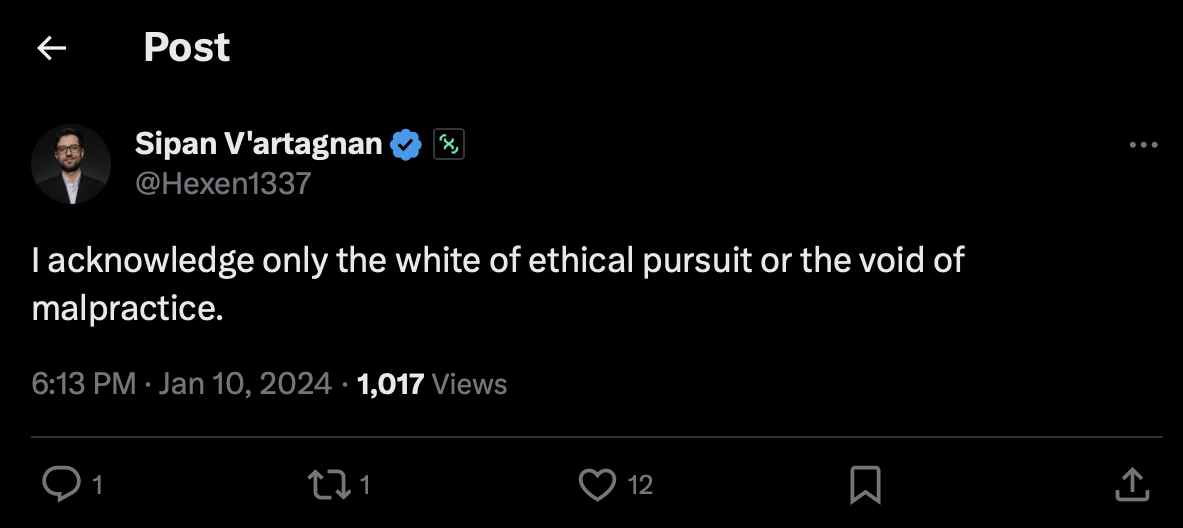Like the post with heart icon
The height and width of the screenshot is (528, 1183).
(x=597, y=485)
